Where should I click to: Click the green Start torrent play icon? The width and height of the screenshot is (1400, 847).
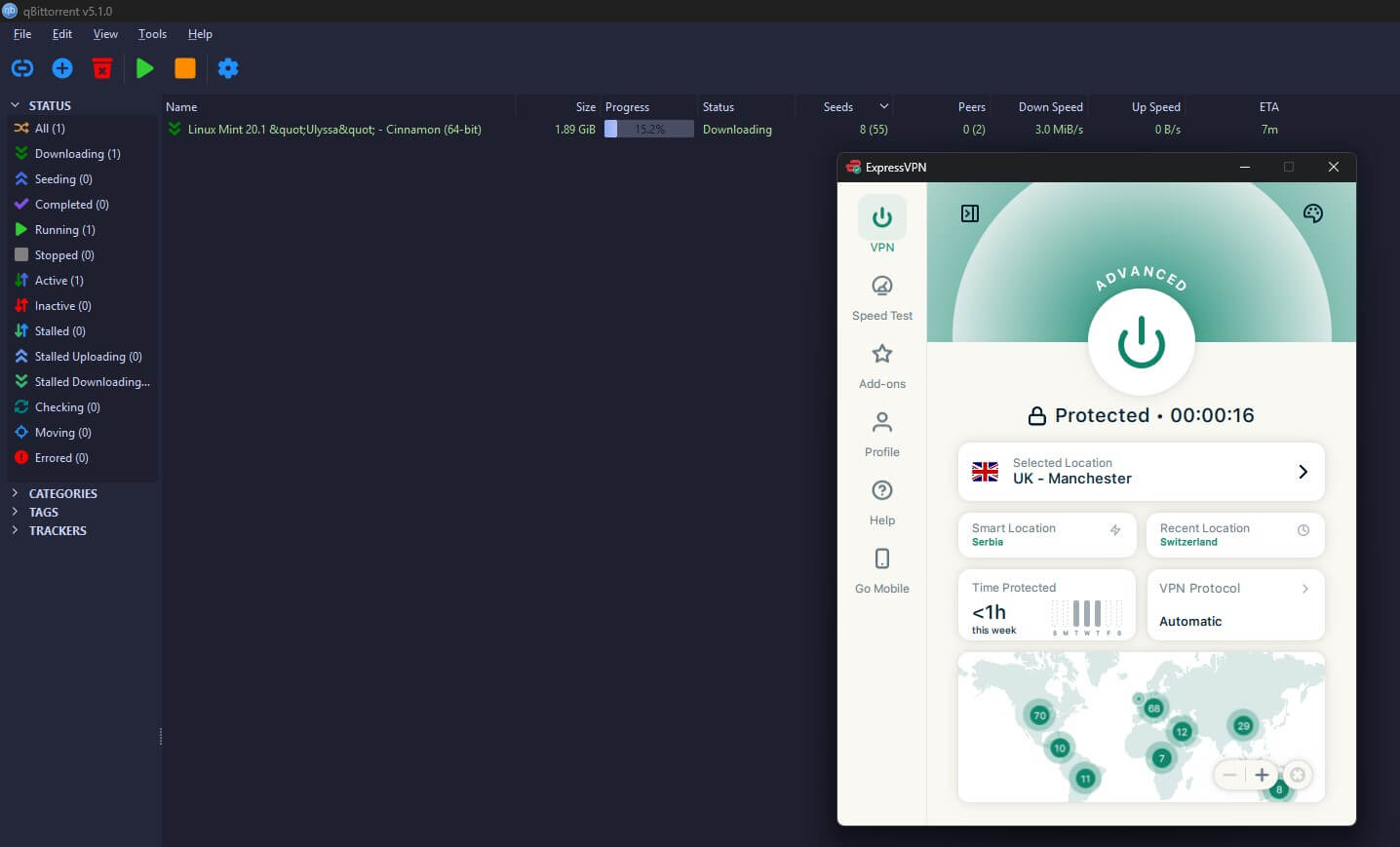(145, 68)
